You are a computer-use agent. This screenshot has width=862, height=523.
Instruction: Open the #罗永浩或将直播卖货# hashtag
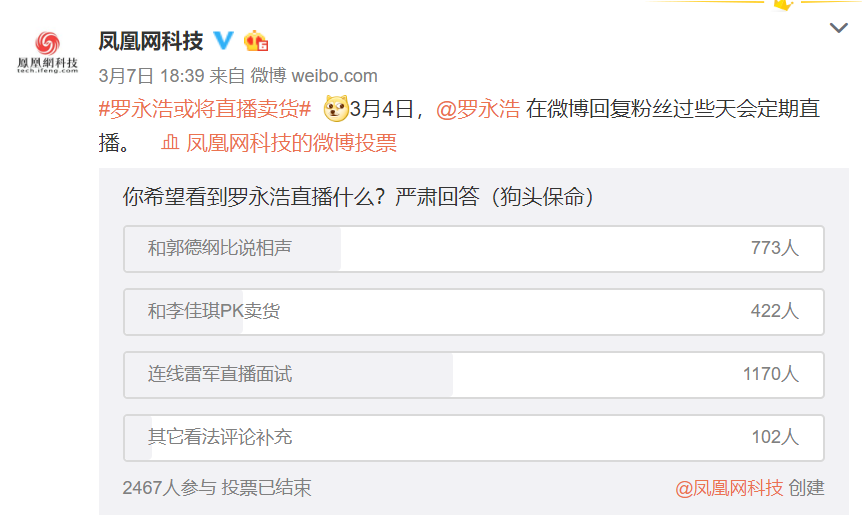(x=205, y=109)
